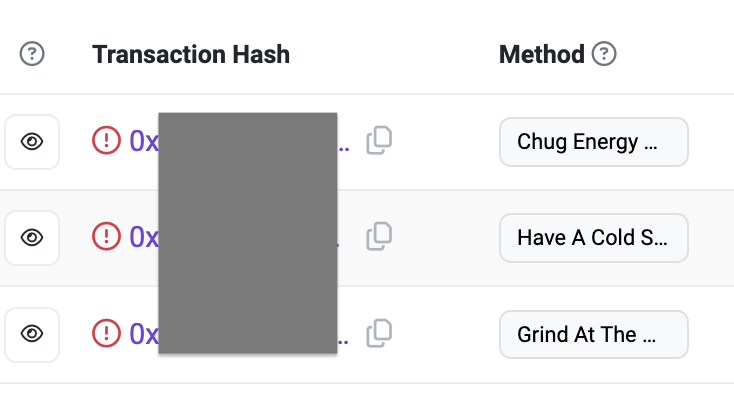Toggle the eye preview for Have A Cold S... transaction
Screen dimensions: 734x394
[x=32, y=238]
